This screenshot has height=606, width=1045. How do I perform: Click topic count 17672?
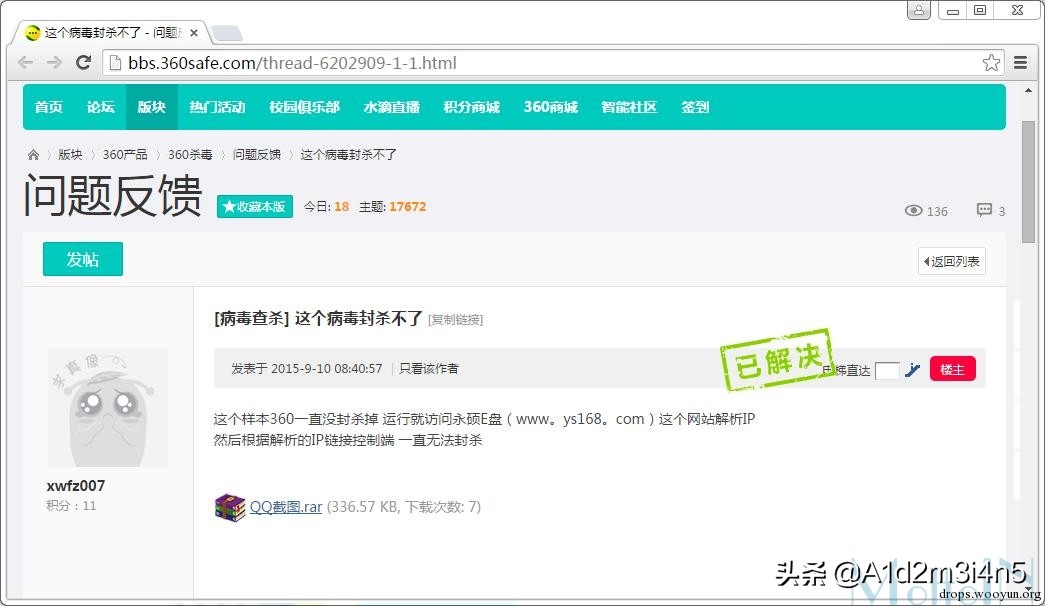pos(408,207)
